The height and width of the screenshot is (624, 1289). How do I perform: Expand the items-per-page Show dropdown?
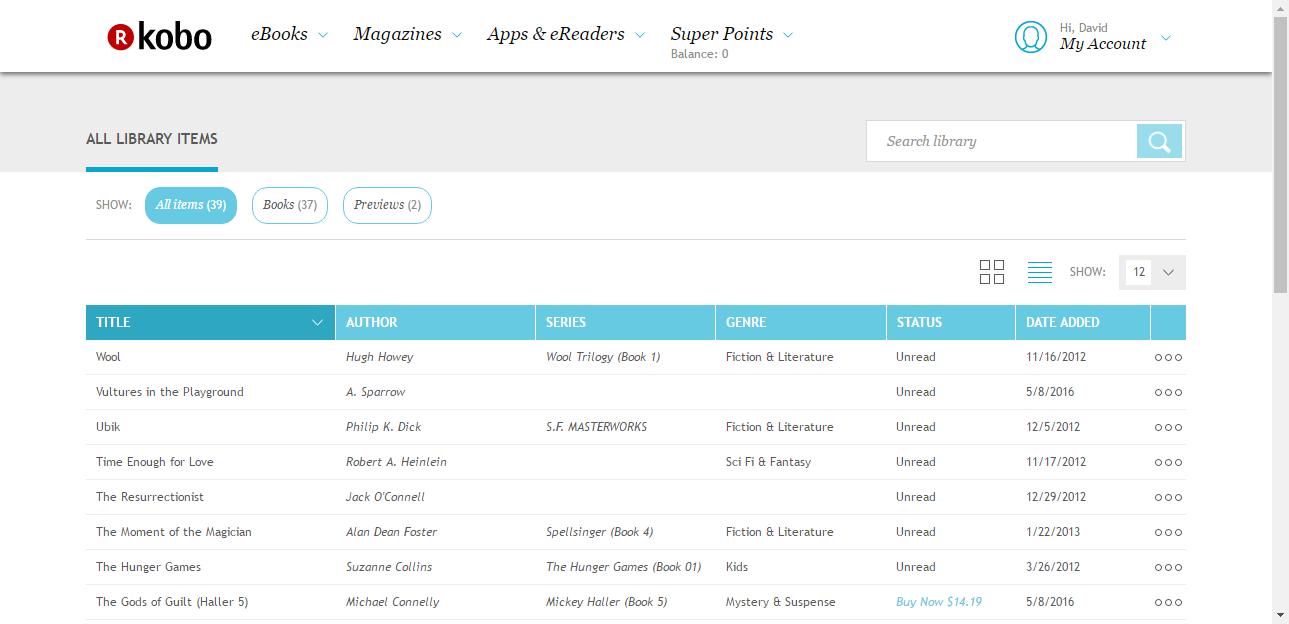(1152, 272)
